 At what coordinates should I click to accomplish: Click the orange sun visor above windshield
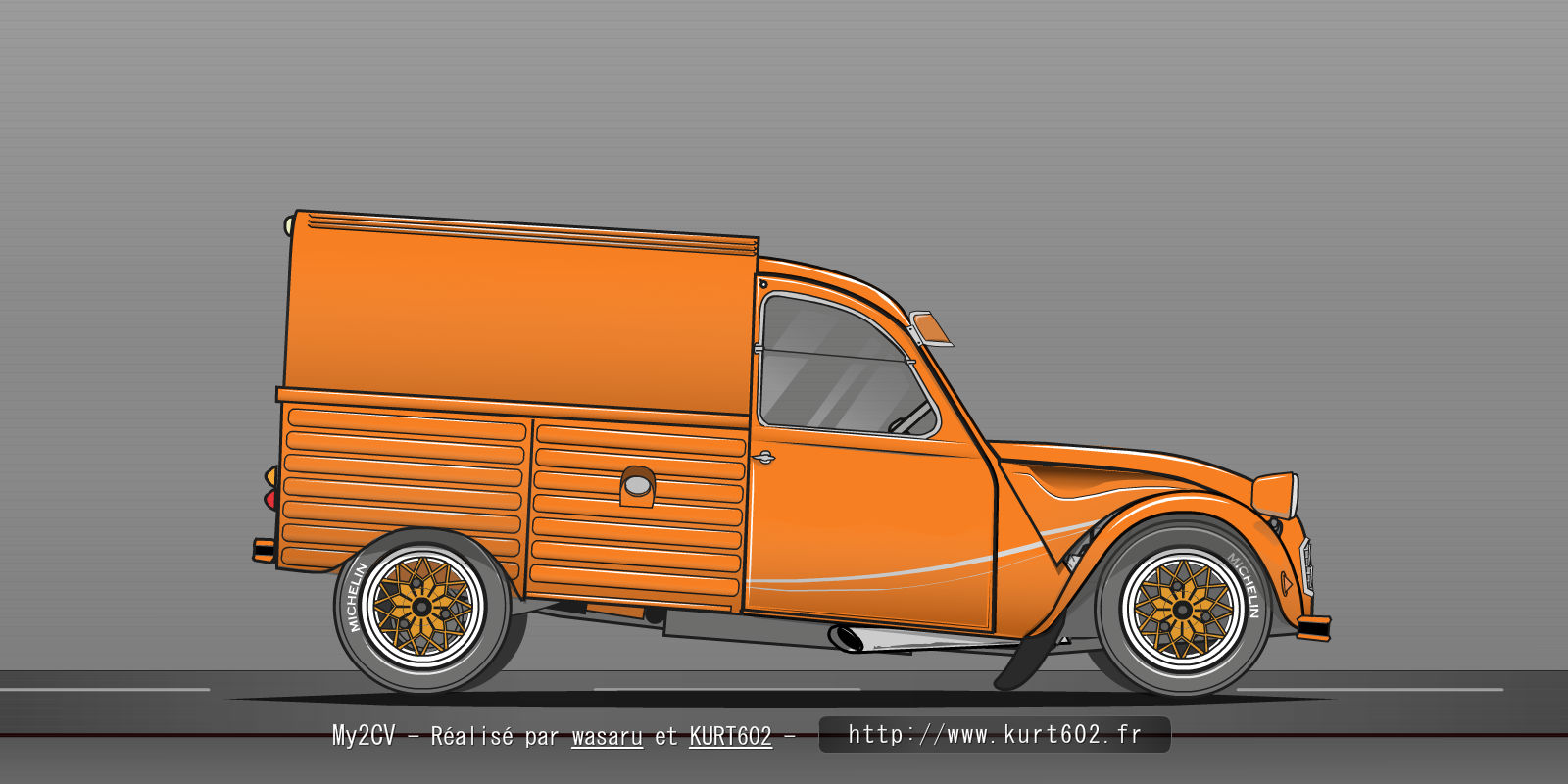(x=932, y=328)
